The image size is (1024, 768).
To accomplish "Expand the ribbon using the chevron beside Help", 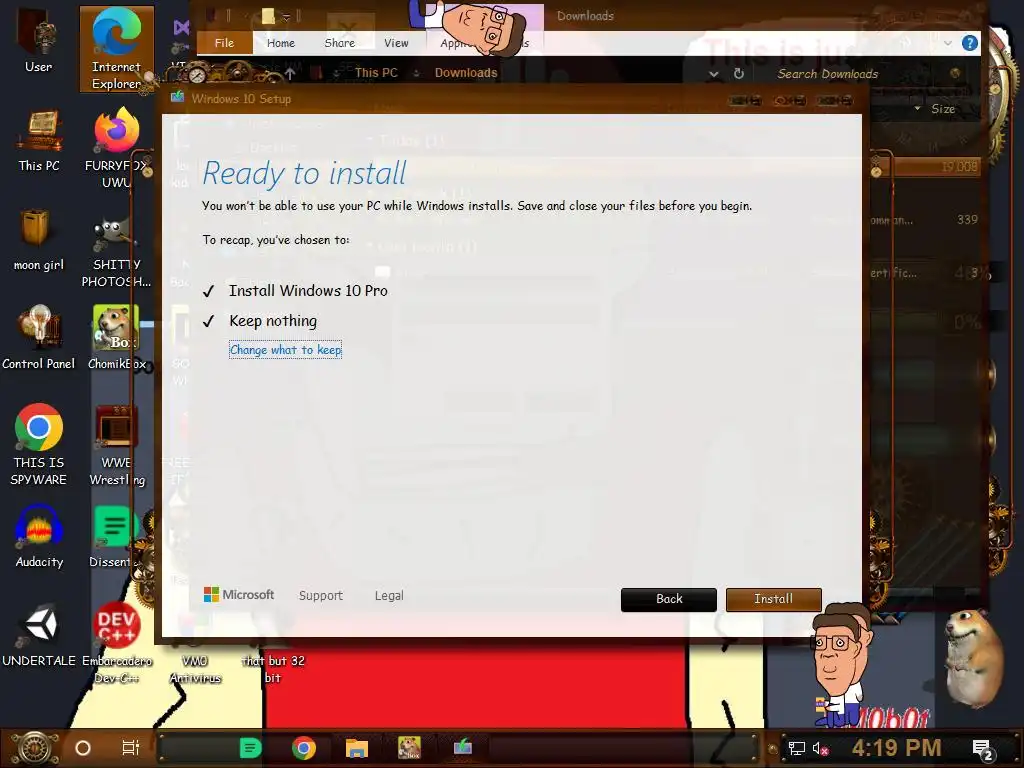I will coord(948,44).
